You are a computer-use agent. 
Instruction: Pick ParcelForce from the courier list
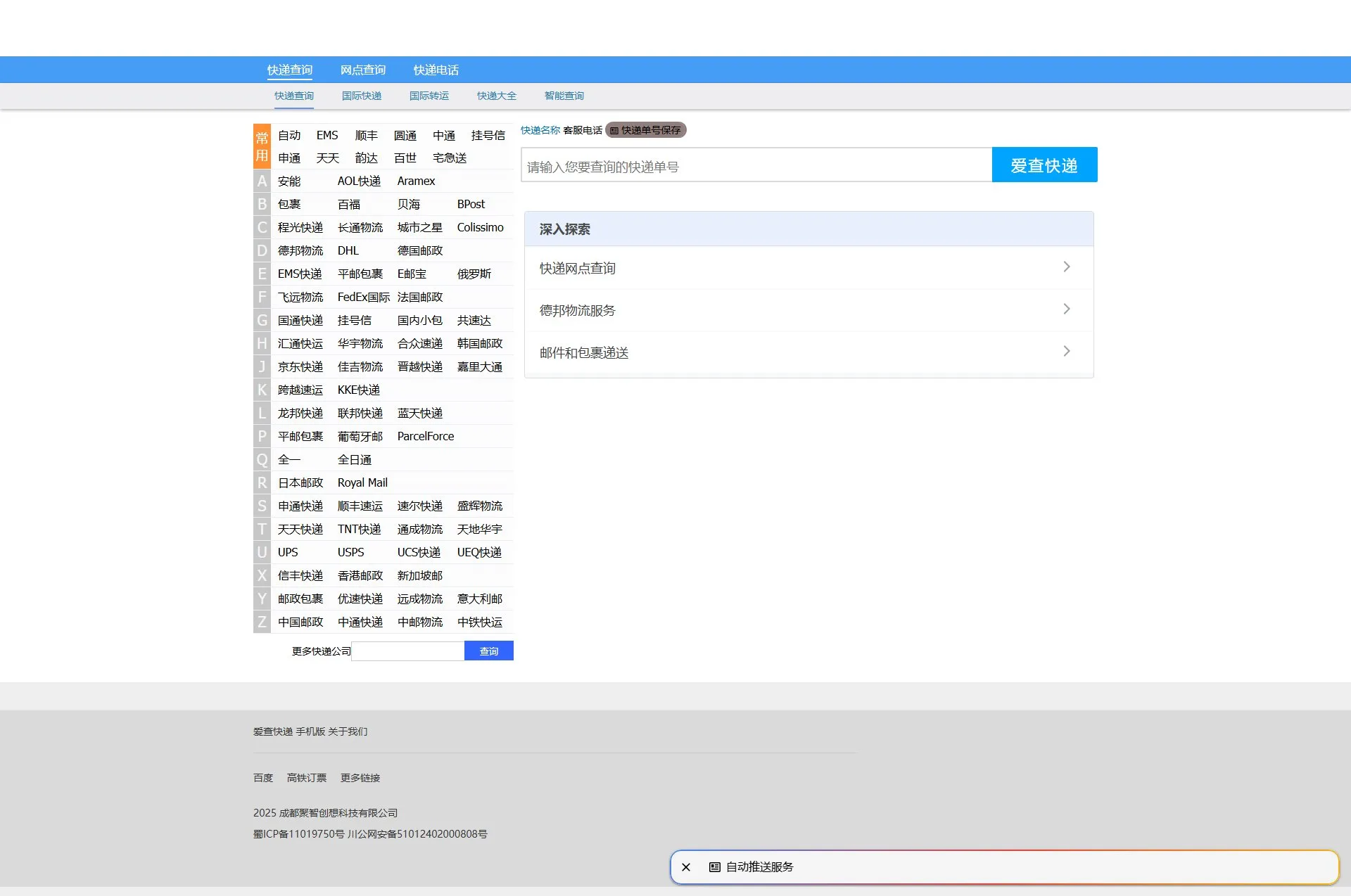[x=426, y=437]
